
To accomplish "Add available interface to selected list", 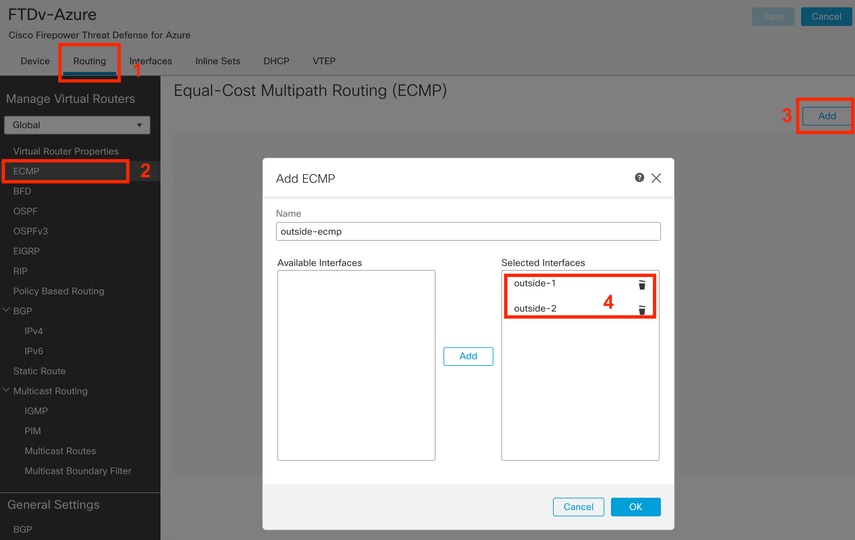I will [x=468, y=356].
